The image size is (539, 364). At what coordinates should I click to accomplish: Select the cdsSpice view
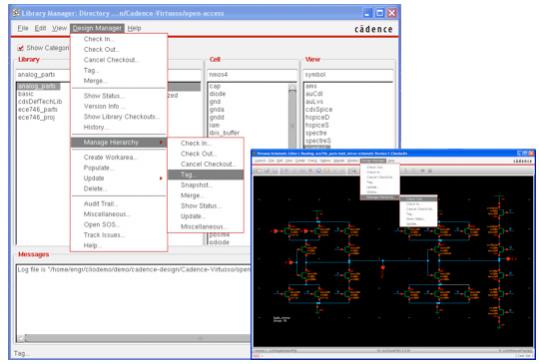coord(319,110)
